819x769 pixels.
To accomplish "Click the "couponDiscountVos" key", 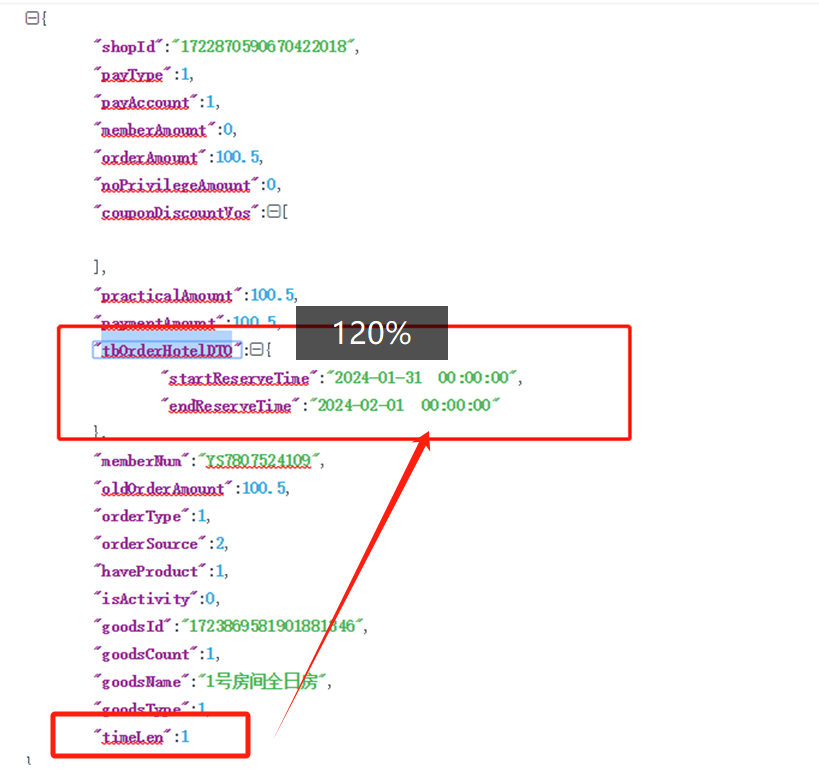I will coord(176,213).
